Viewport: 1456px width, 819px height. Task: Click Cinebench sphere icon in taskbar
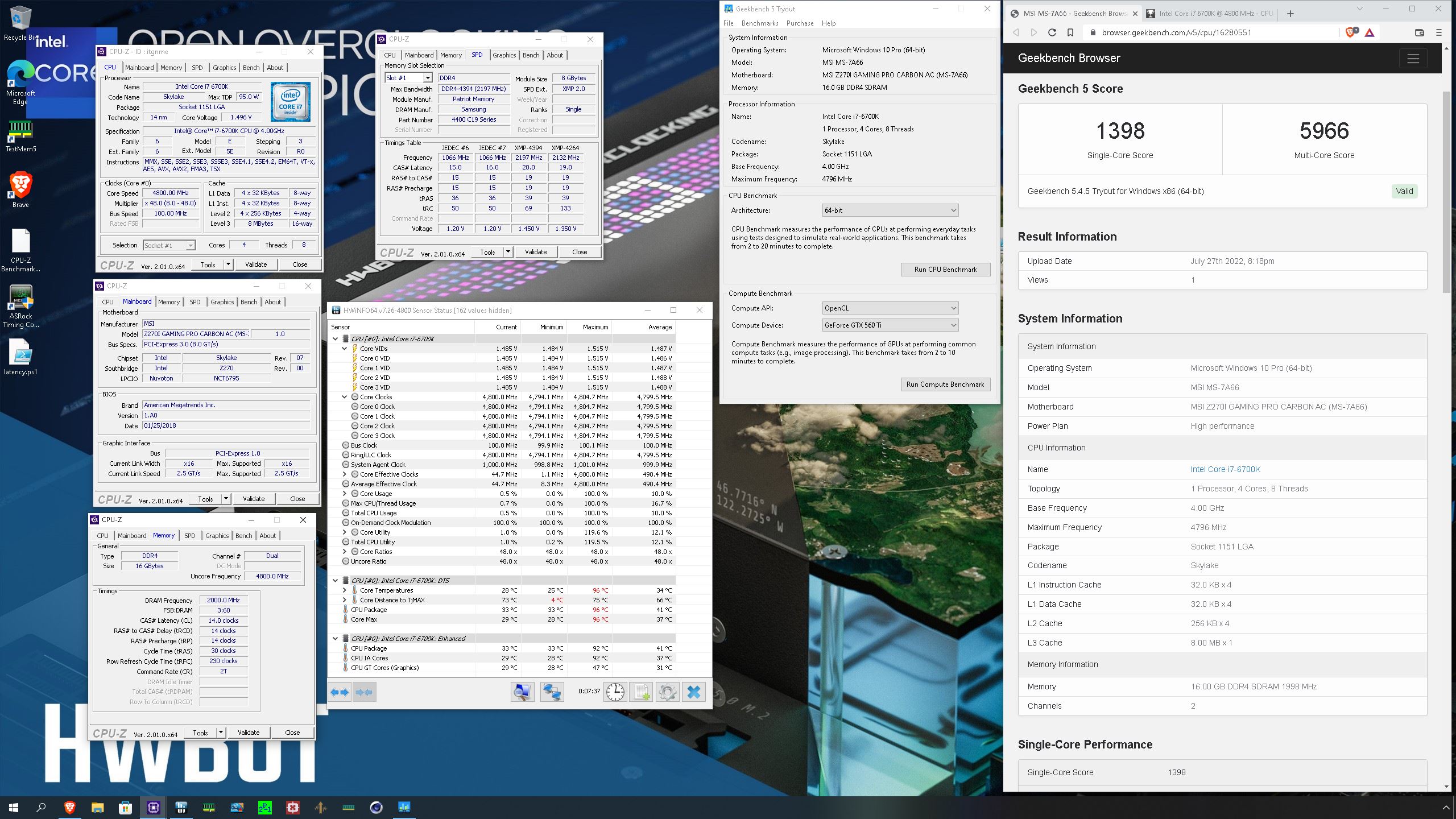376,807
